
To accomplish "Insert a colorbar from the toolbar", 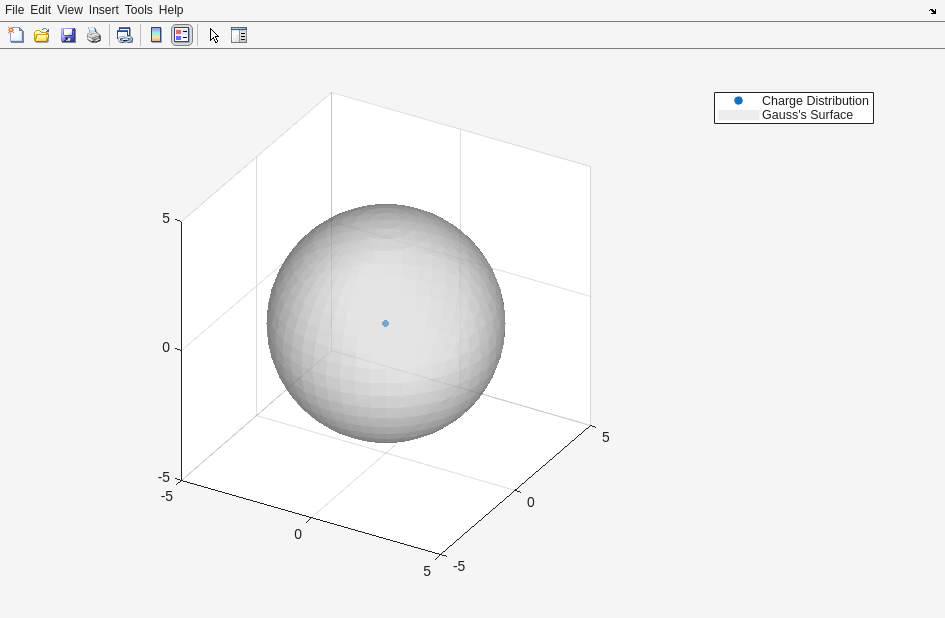I will click(156, 35).
